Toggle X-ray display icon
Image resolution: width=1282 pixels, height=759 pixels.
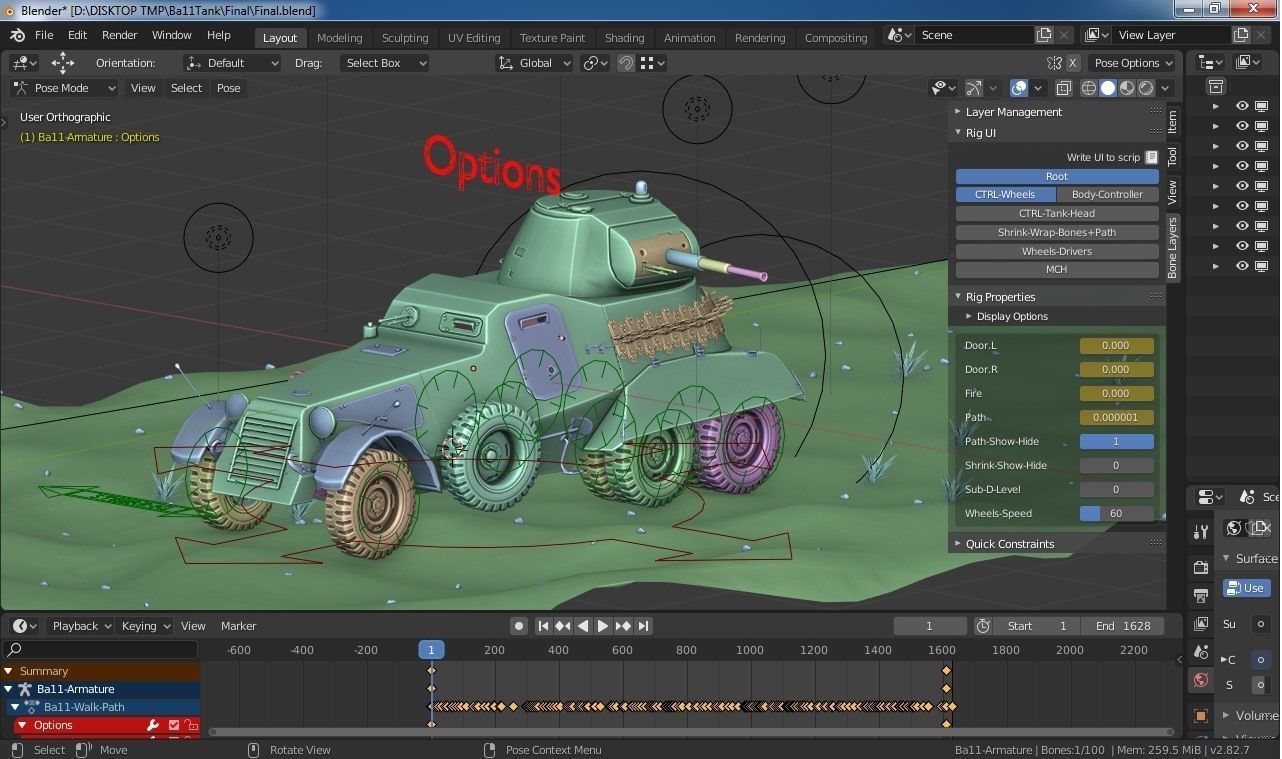click(x=1063, y=88)
